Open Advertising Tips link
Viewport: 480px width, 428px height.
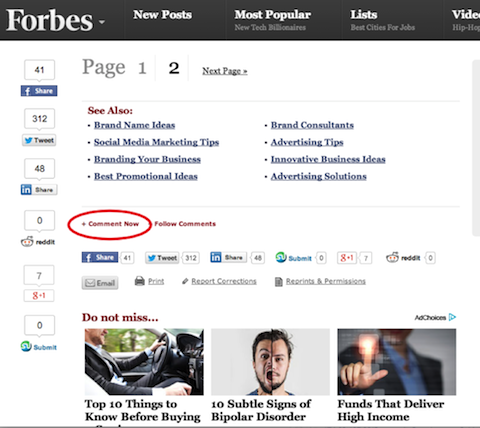[307, 142]
